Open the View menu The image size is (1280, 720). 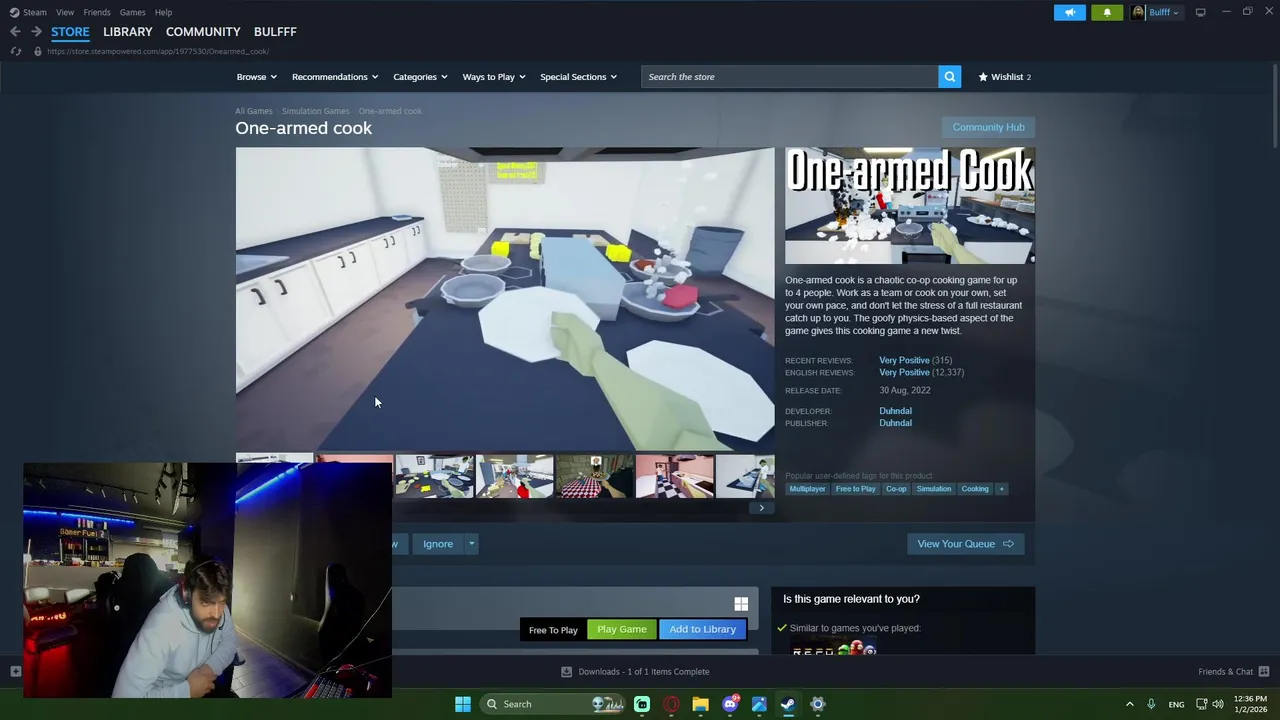tap(65, 12)
